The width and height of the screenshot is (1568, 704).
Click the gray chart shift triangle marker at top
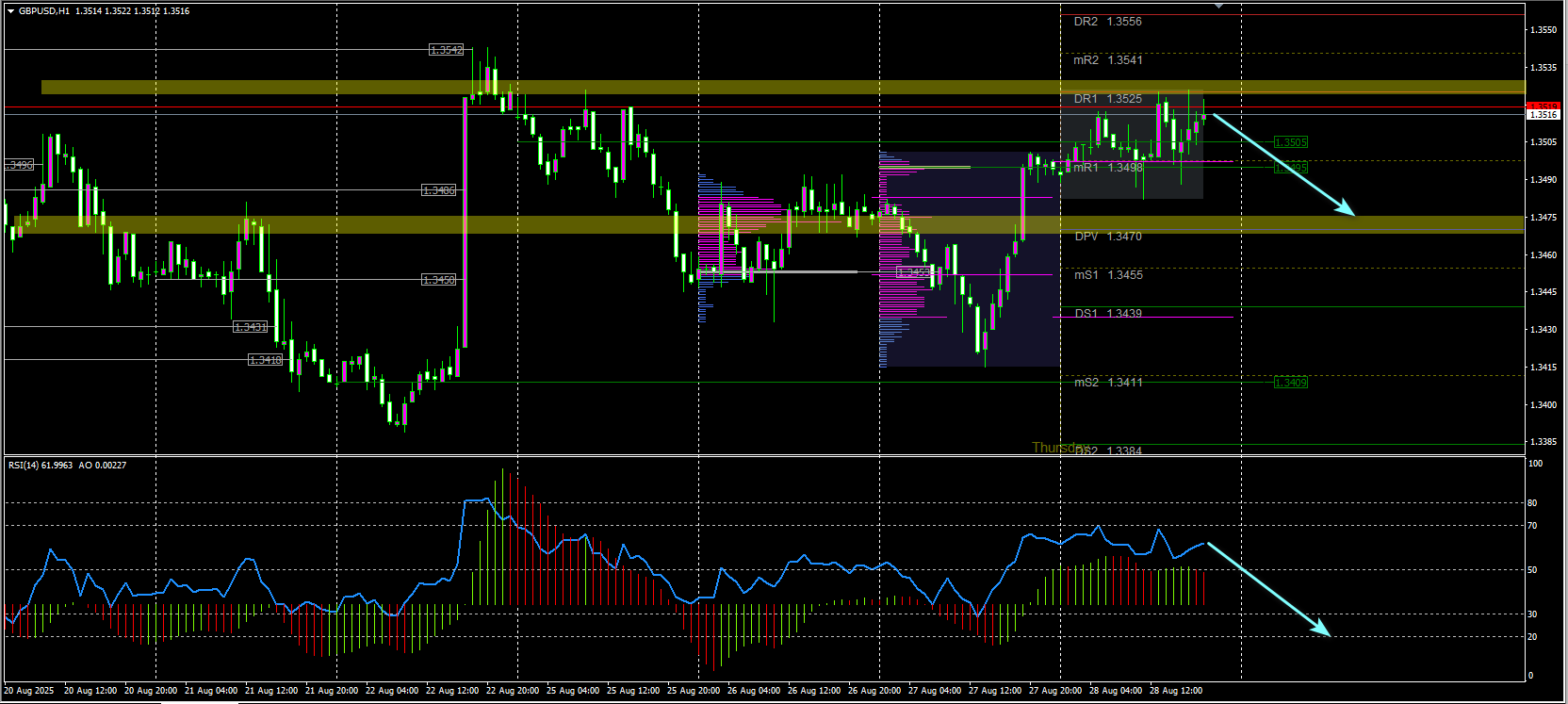[x=1218, y=6]
